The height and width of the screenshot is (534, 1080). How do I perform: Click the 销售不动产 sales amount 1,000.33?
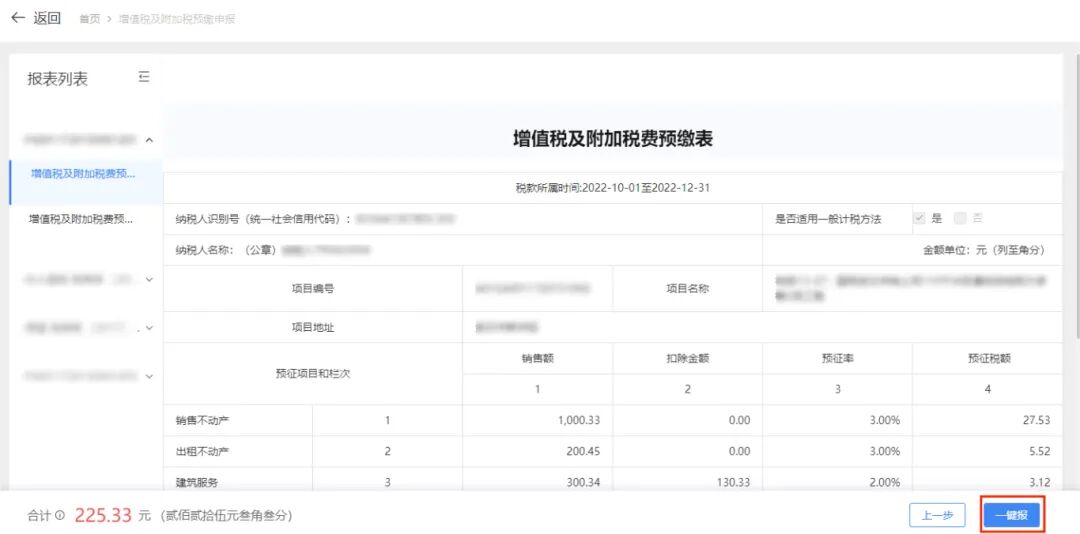click(x=578, y=420)
